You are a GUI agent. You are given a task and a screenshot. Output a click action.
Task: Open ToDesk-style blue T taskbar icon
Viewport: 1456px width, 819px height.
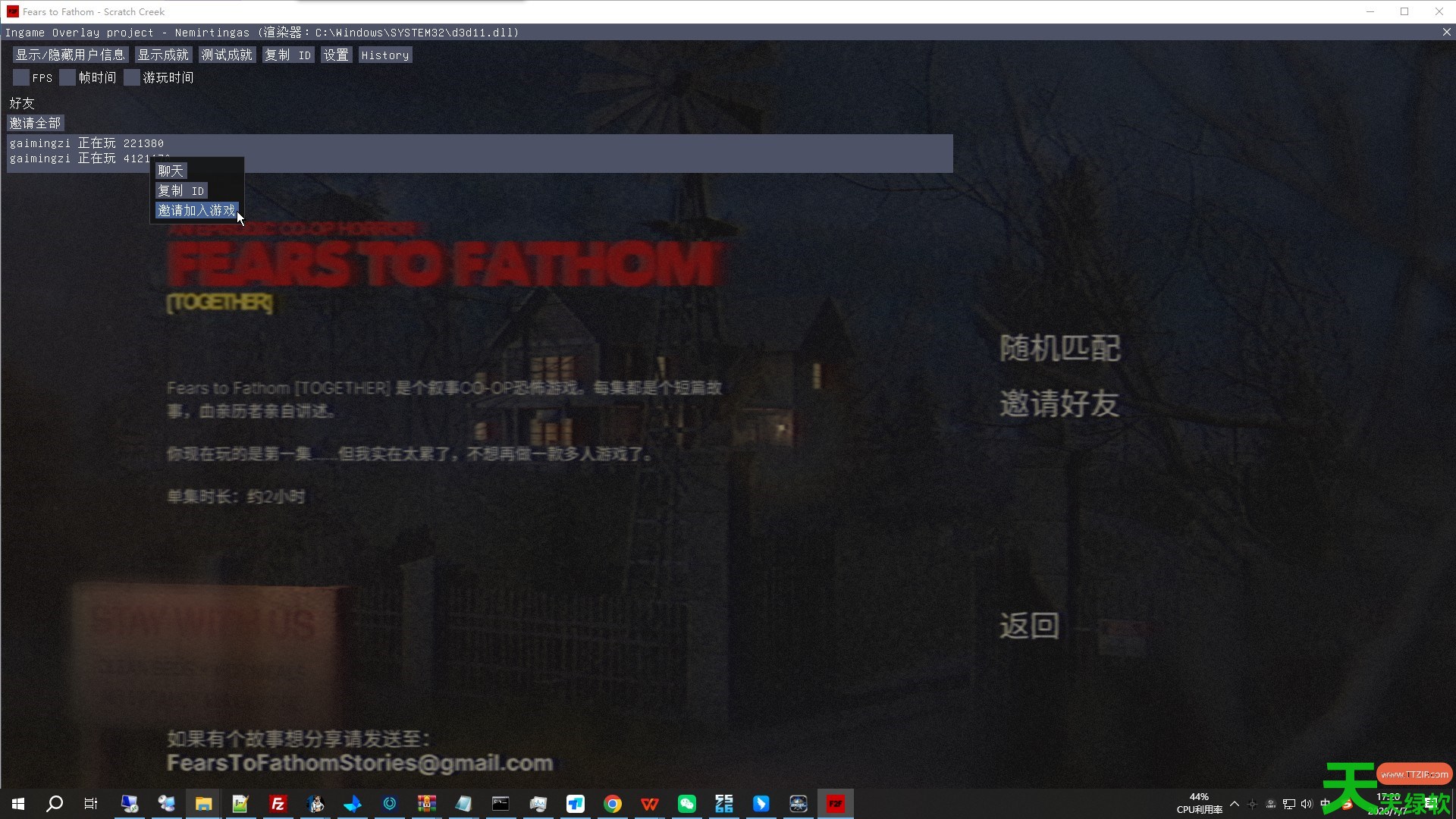click(575, 804)
